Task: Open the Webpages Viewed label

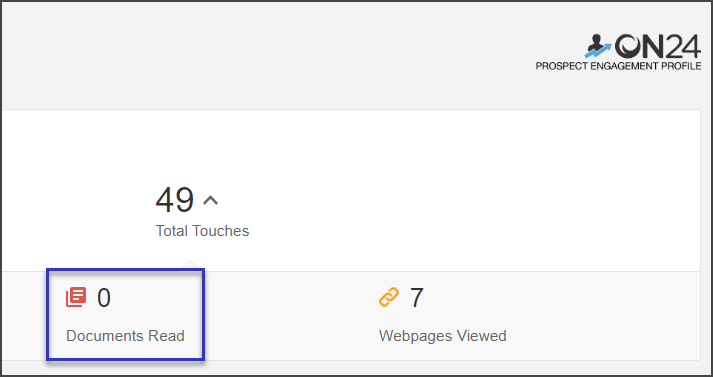Action: [x=442, y=336]
